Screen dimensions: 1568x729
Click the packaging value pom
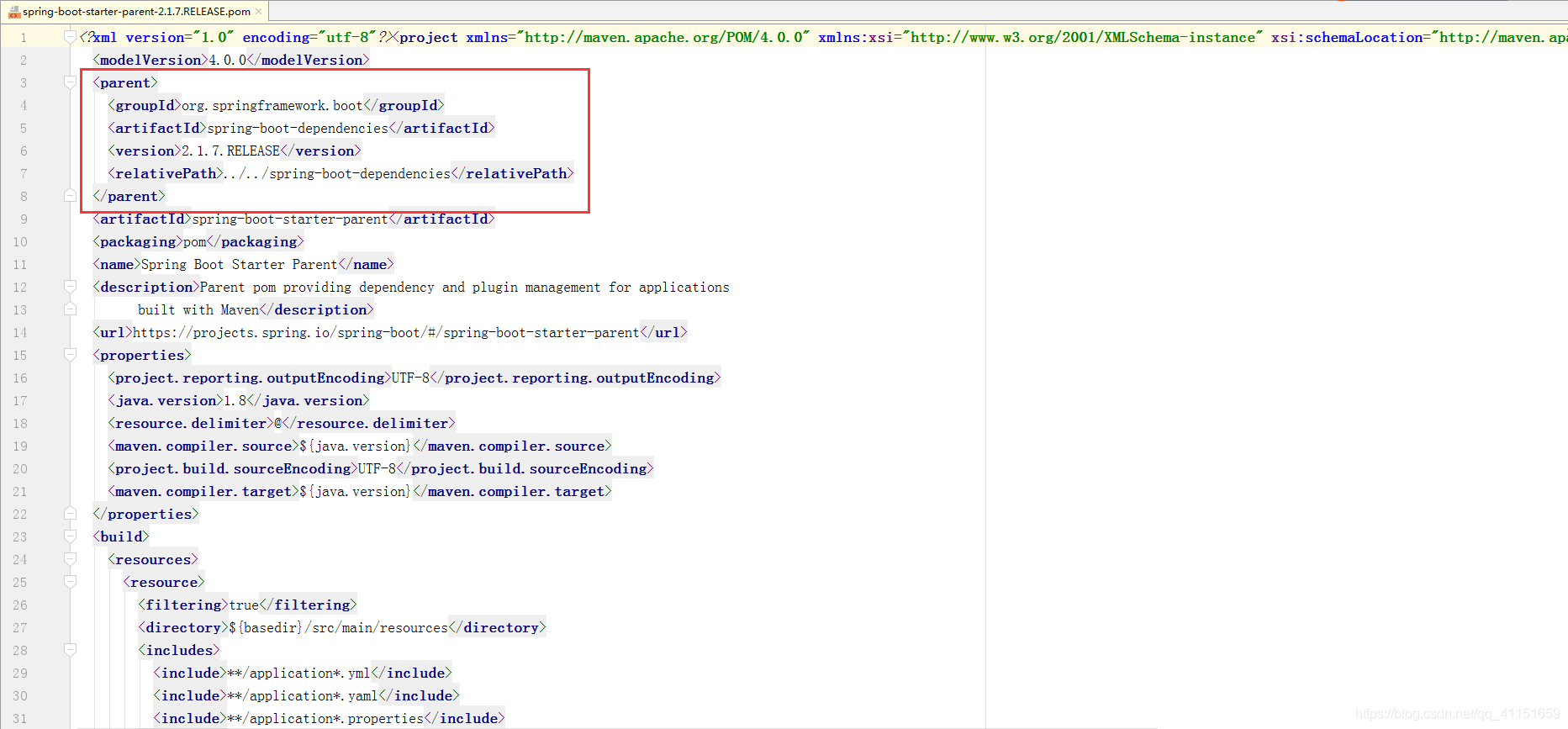pos(194,241)
